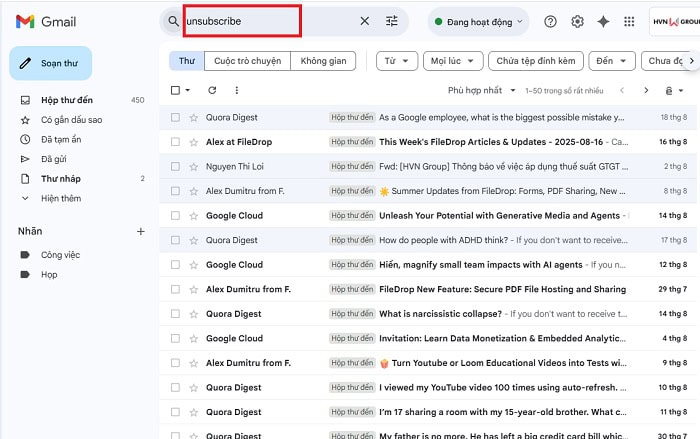Open the select-all dropdown arrow
This screenshot has width=700, height=439.
(188, 90)
